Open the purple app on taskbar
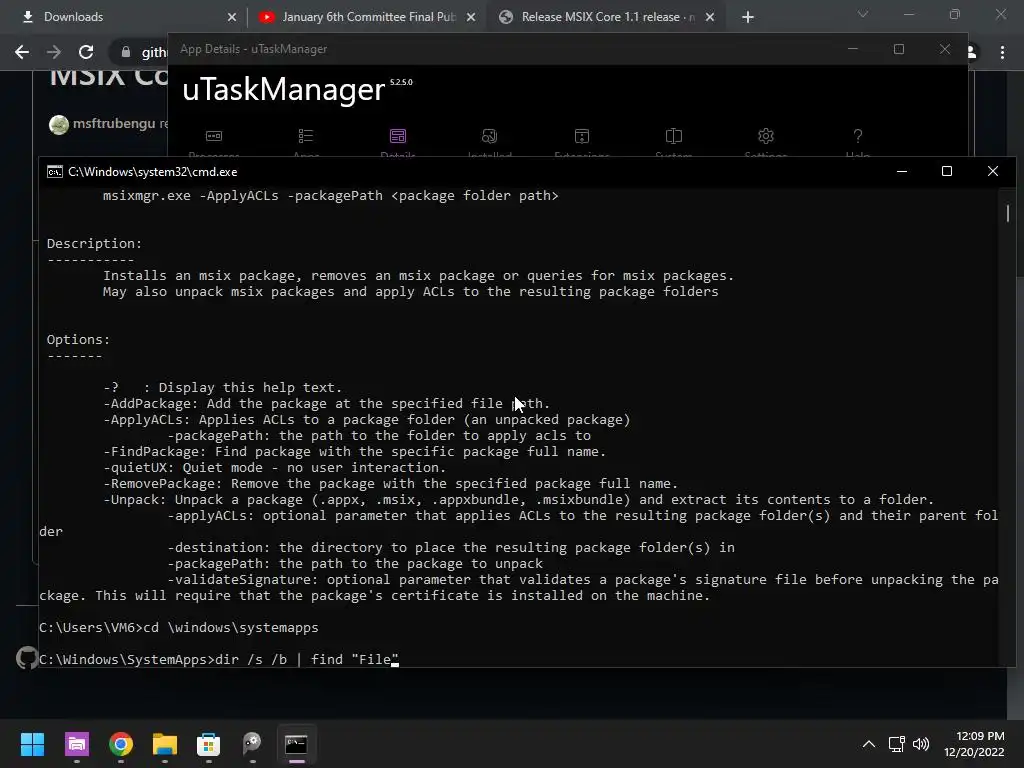1024x768 pixels. click(76, 744)
